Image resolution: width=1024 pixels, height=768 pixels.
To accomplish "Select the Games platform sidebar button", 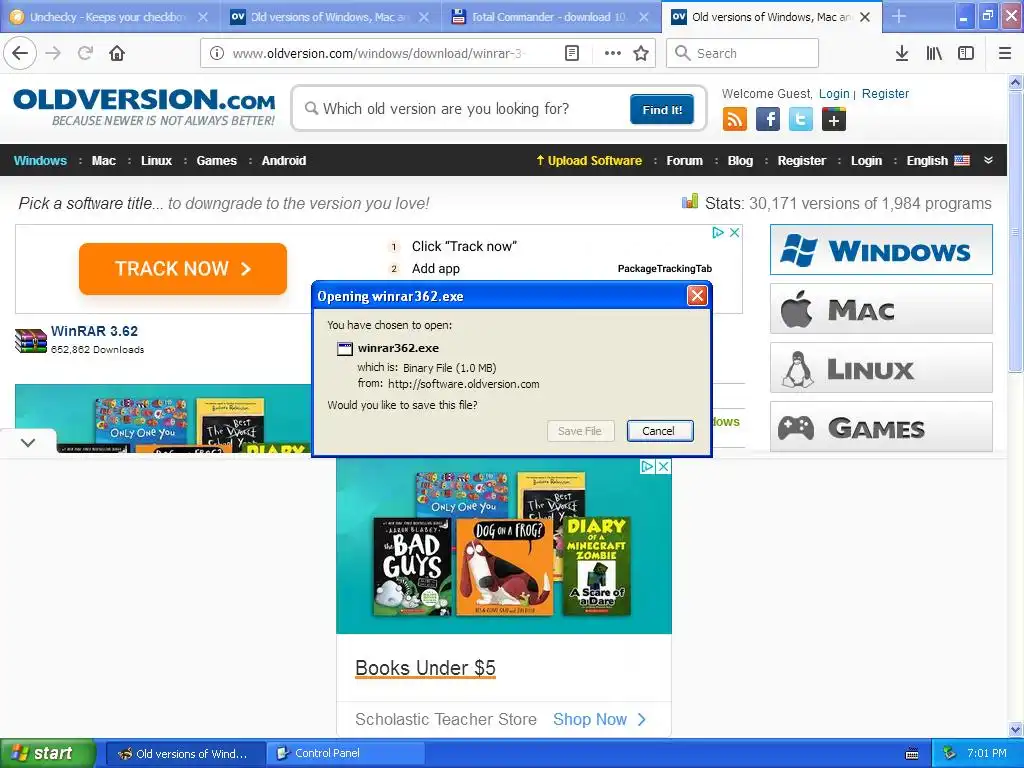I will click(x=881, y=426).
